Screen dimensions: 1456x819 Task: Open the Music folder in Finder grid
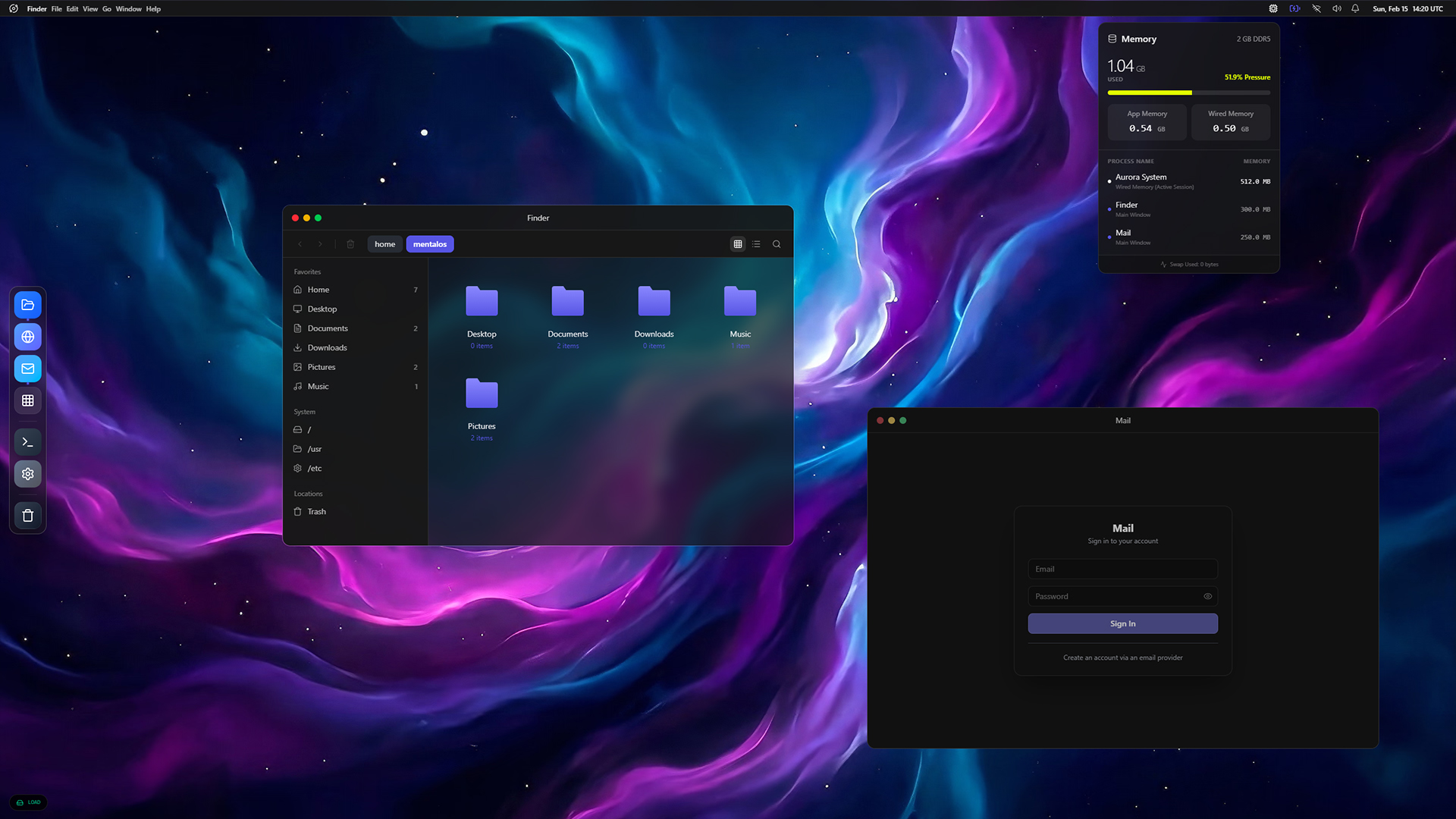pyautogui.click(x=740, y=317)
